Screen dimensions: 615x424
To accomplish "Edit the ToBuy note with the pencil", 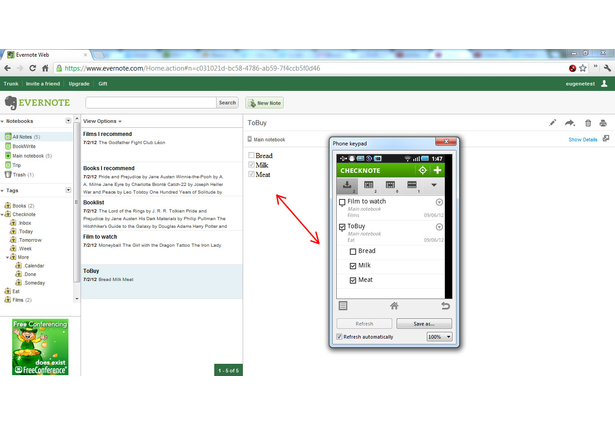I will [x=552, y=123].
